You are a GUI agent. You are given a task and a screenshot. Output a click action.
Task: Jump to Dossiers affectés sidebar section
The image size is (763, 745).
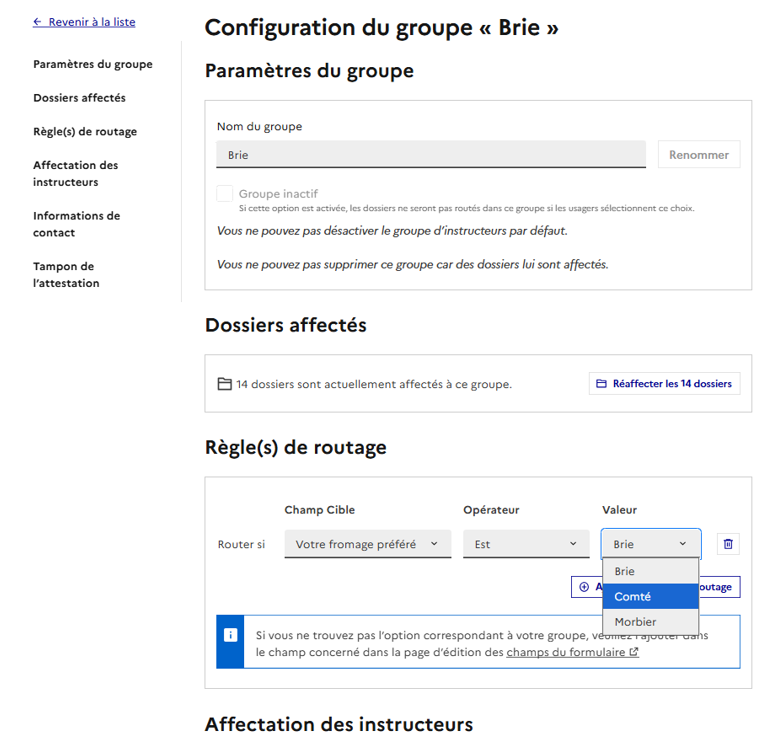(79, 98)
